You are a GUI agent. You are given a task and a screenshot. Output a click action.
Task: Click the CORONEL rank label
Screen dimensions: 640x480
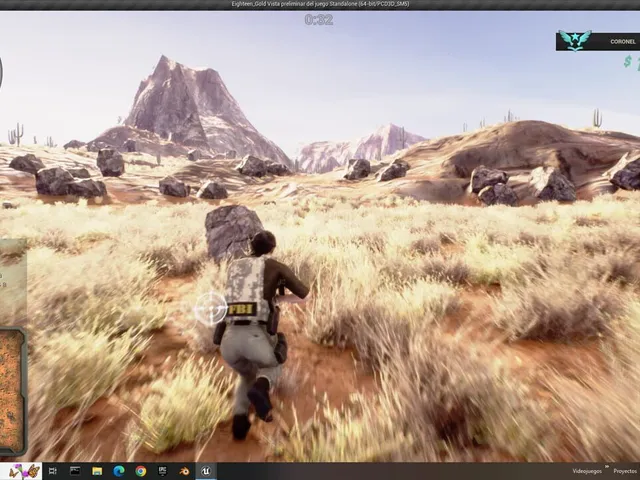point(623,42)
